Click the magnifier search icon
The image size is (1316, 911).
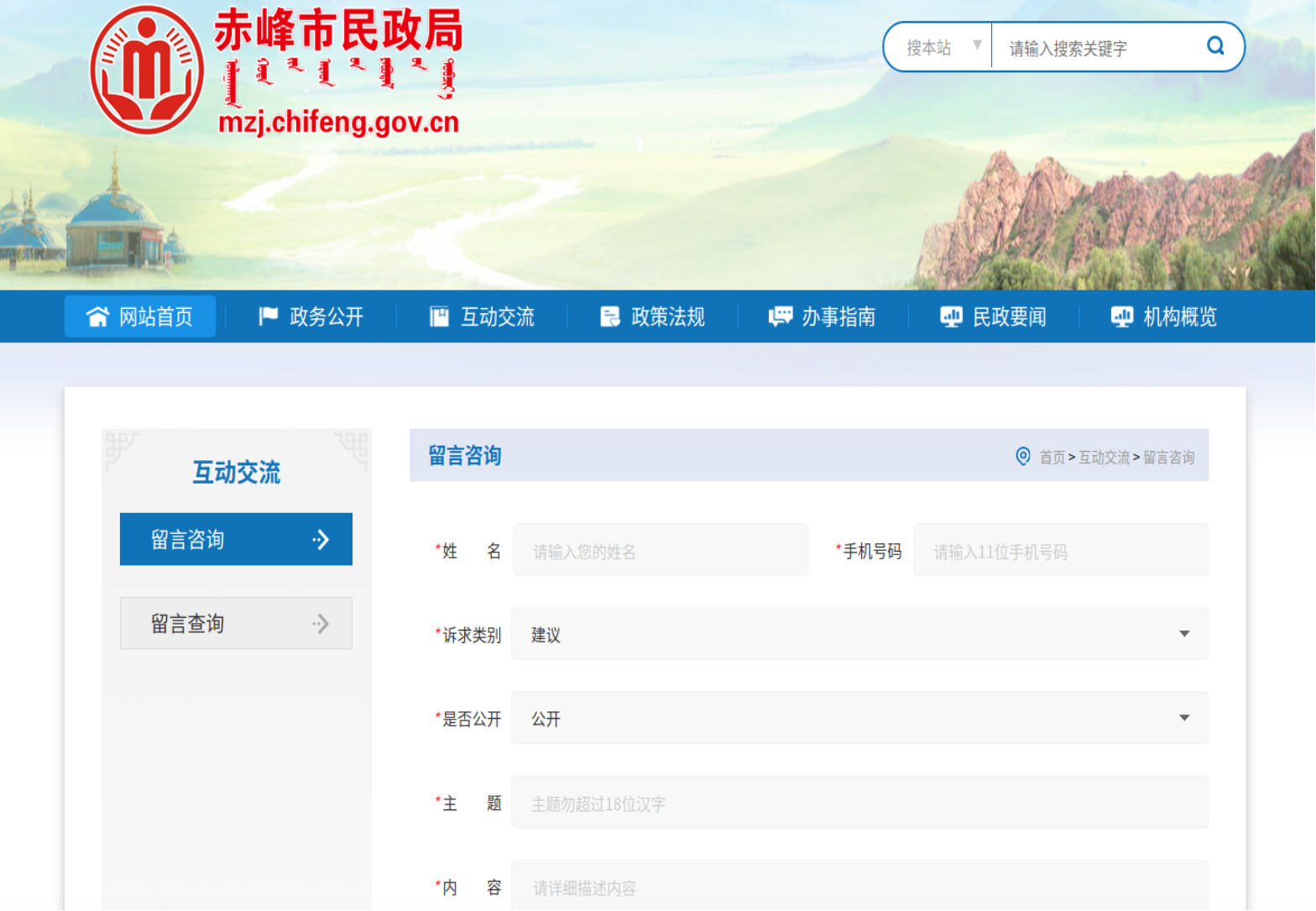click(x=1214, y=46)
